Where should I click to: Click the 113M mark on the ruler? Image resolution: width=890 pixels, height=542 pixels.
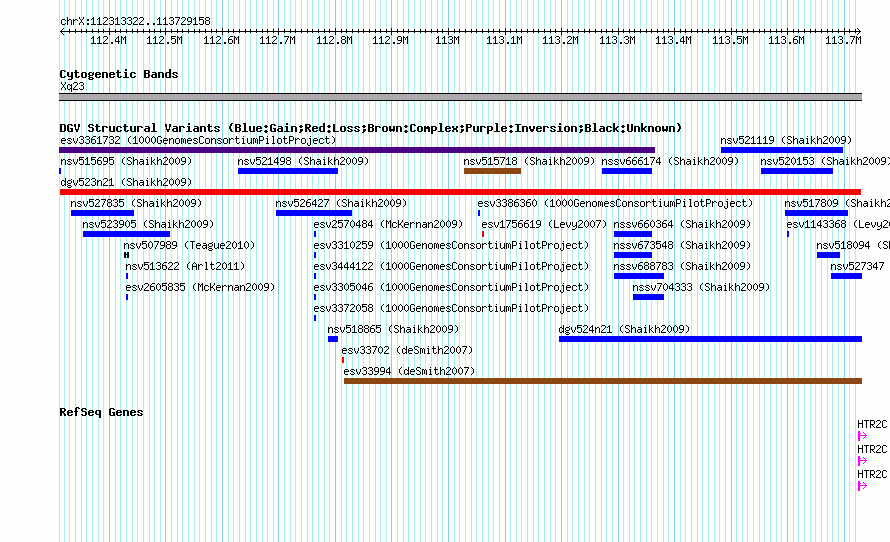pos(447,40)
